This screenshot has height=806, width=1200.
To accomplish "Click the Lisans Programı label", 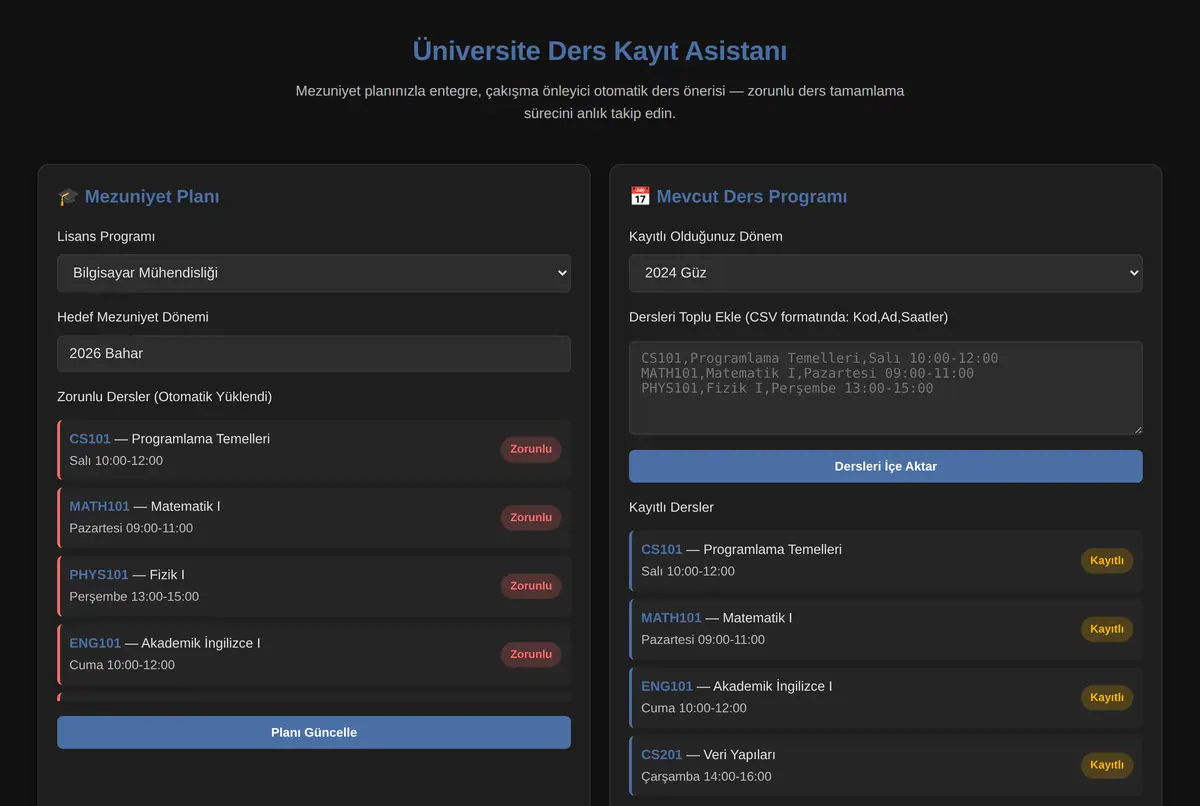I will (106, 237).
